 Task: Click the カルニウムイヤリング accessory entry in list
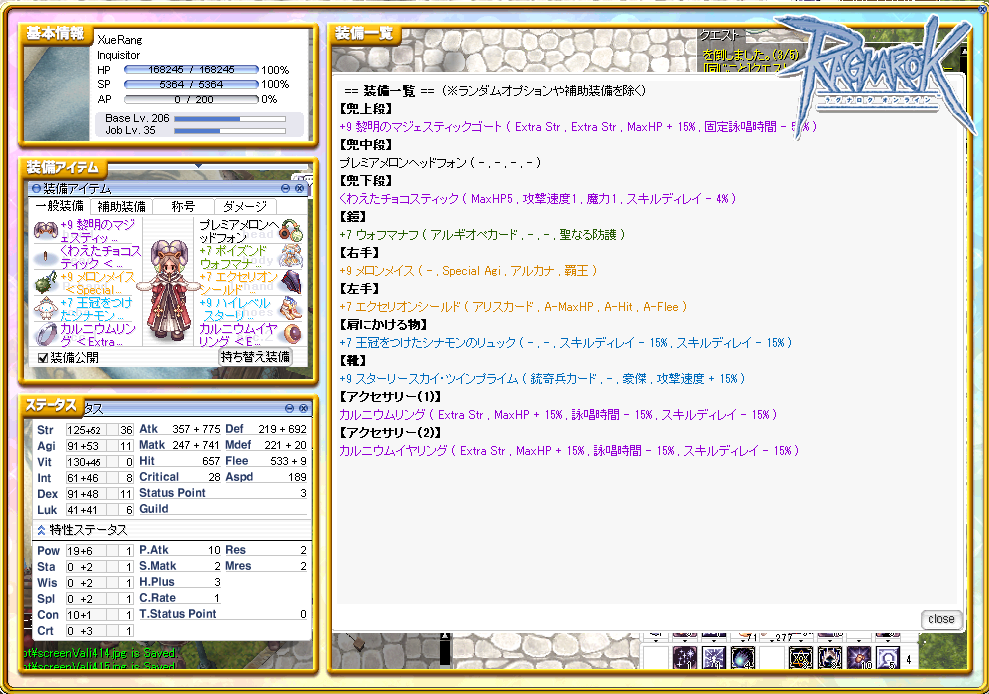(569, 450)
